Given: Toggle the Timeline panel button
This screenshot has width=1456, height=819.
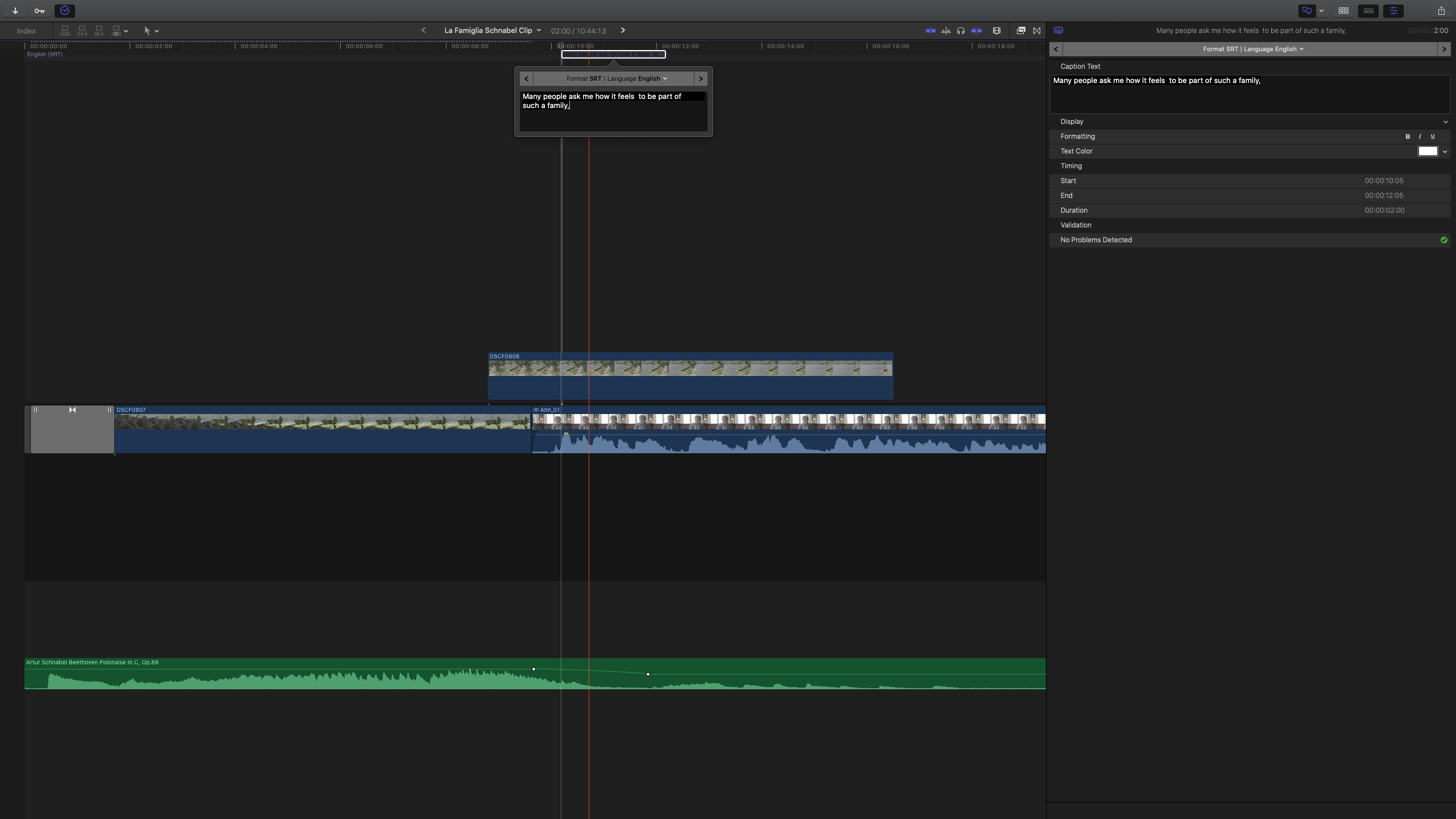Looking at the screenshot, I should (x=1368, y=11).
